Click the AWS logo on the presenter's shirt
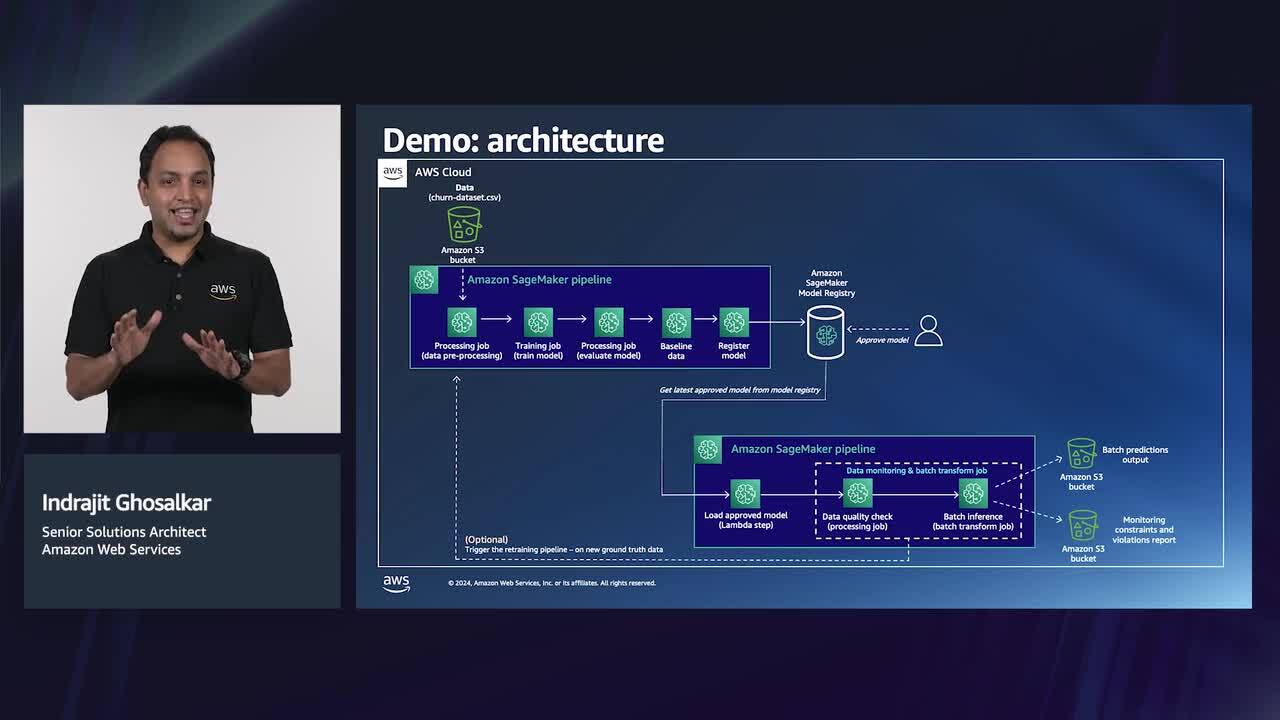 [x=223, y=291]
